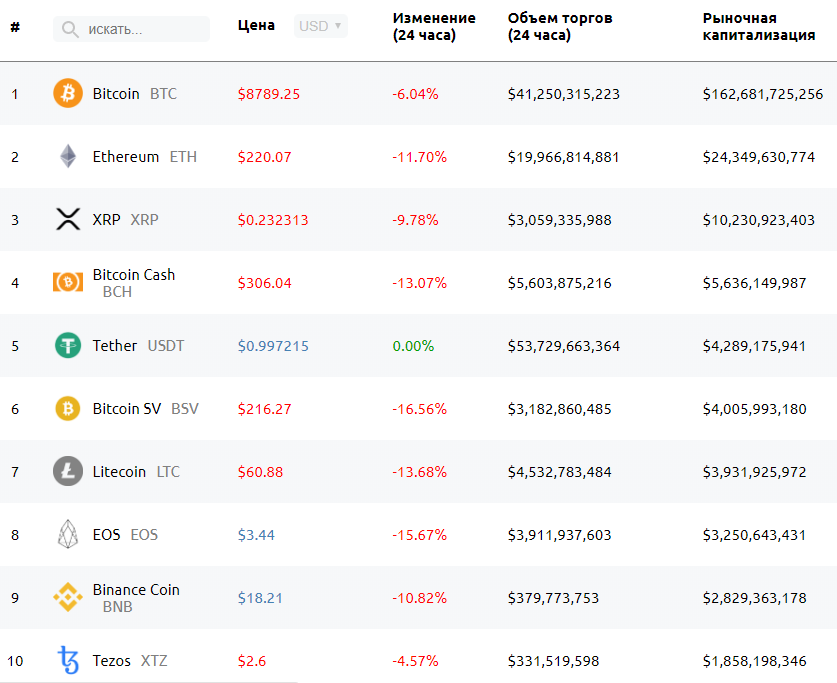This screenshot has height=683, width=837.
Task: Click the search field with magnifier
Action: coord(132,30)
